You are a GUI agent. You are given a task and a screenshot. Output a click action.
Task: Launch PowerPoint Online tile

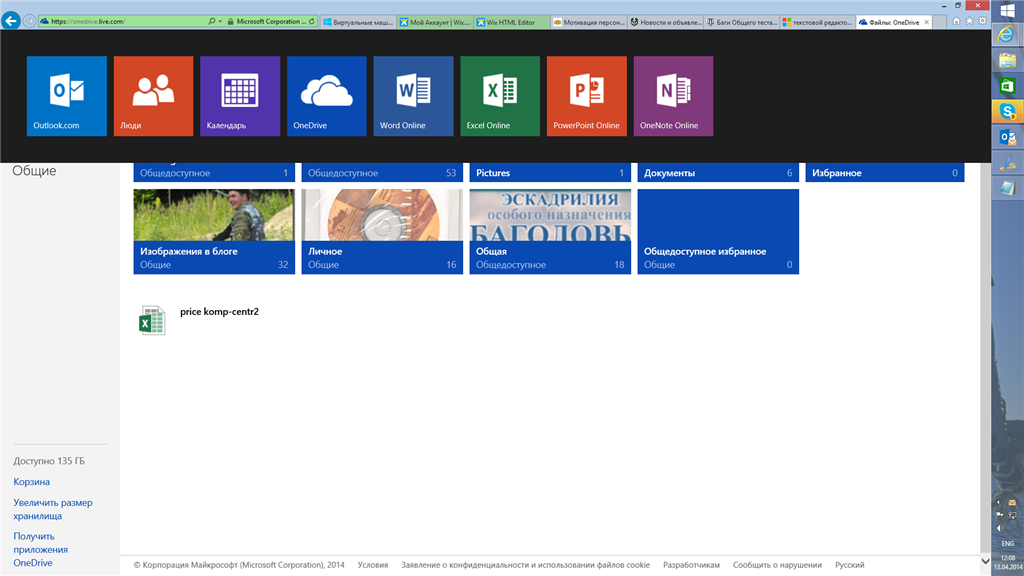click(x=586, y=96)
